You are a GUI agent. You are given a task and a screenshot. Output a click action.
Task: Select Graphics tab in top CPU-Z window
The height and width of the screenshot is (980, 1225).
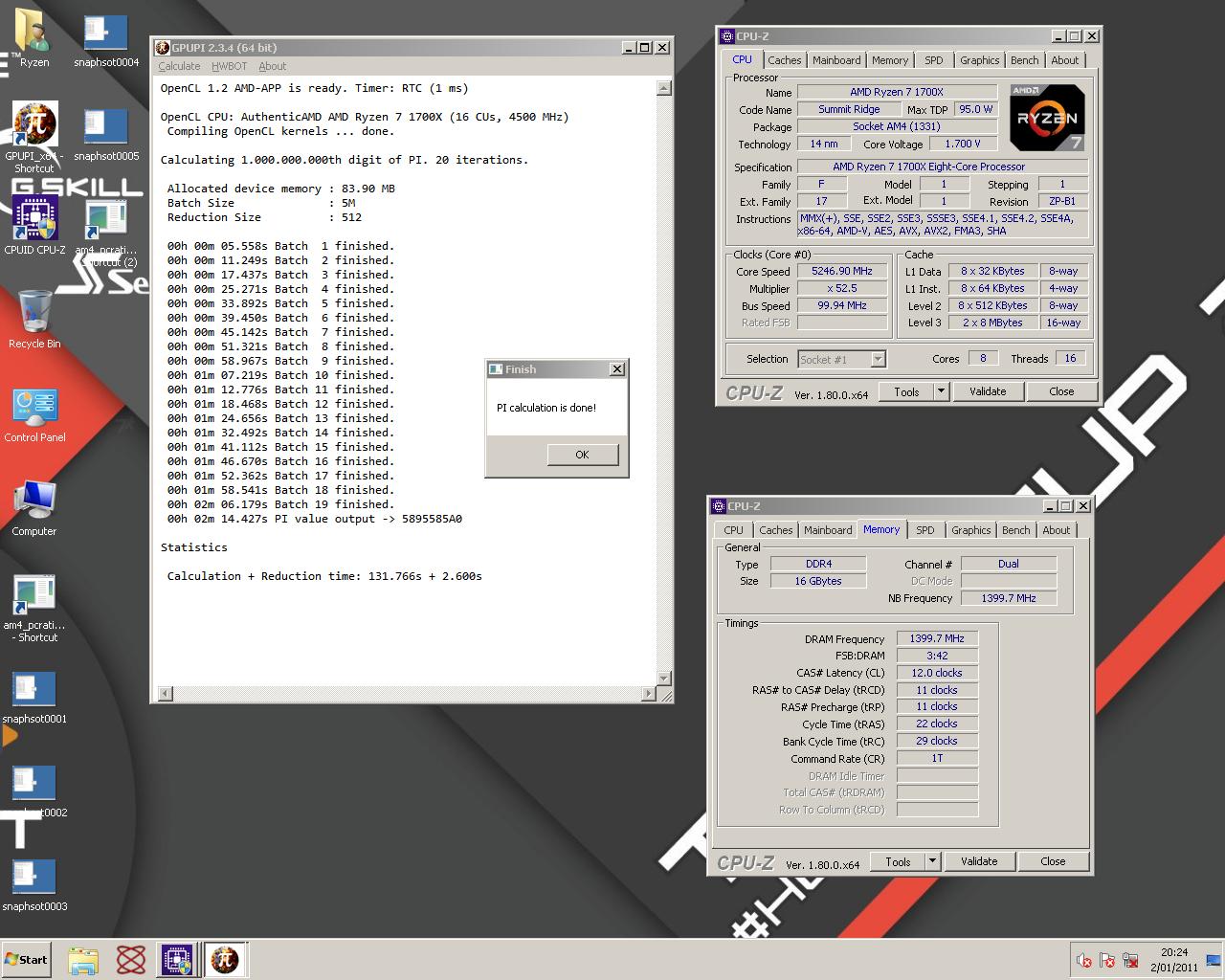coord(980,60)
